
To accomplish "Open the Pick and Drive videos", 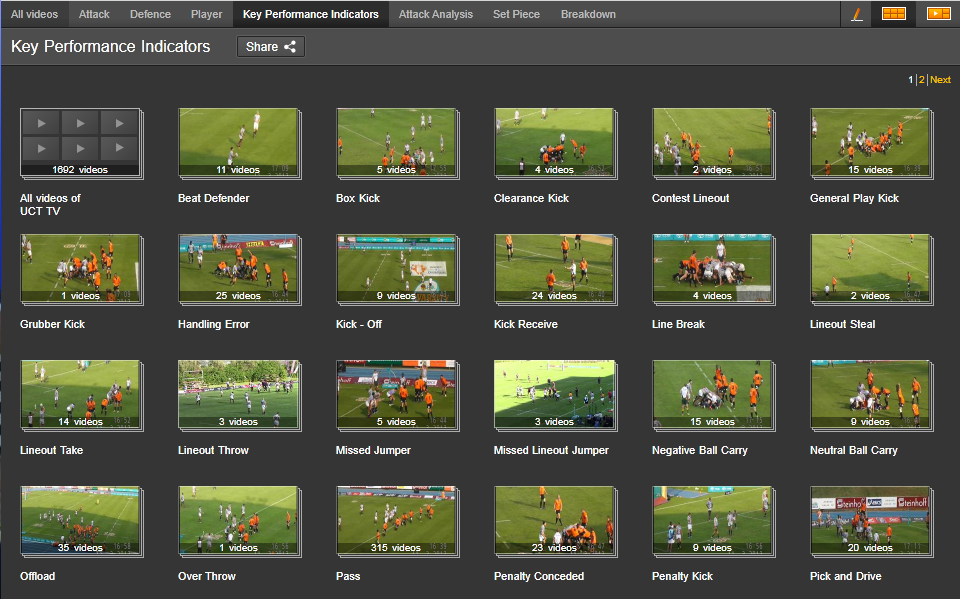I will pyautogui.click(x=869, y=521).
